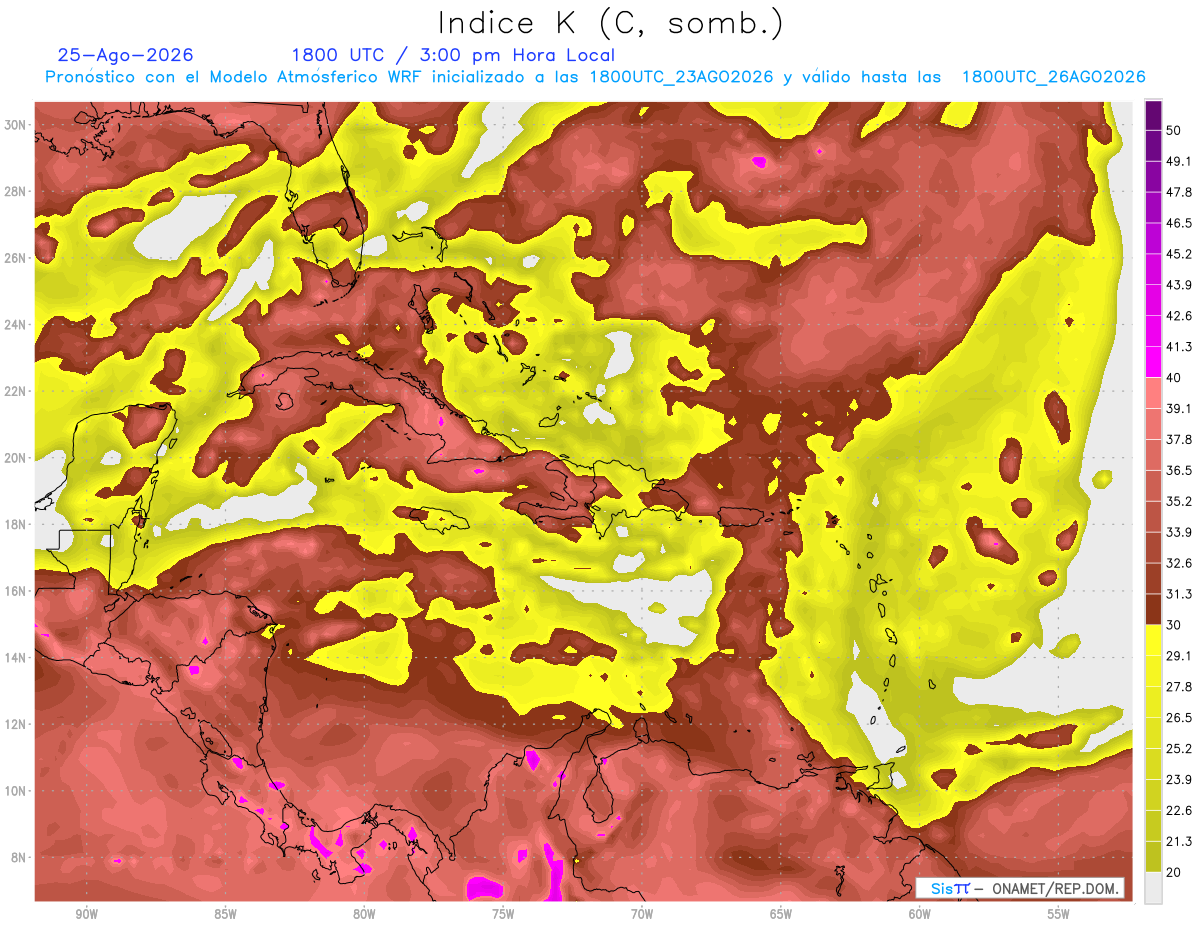Select the '20N' latitude label

click(15, 458)
